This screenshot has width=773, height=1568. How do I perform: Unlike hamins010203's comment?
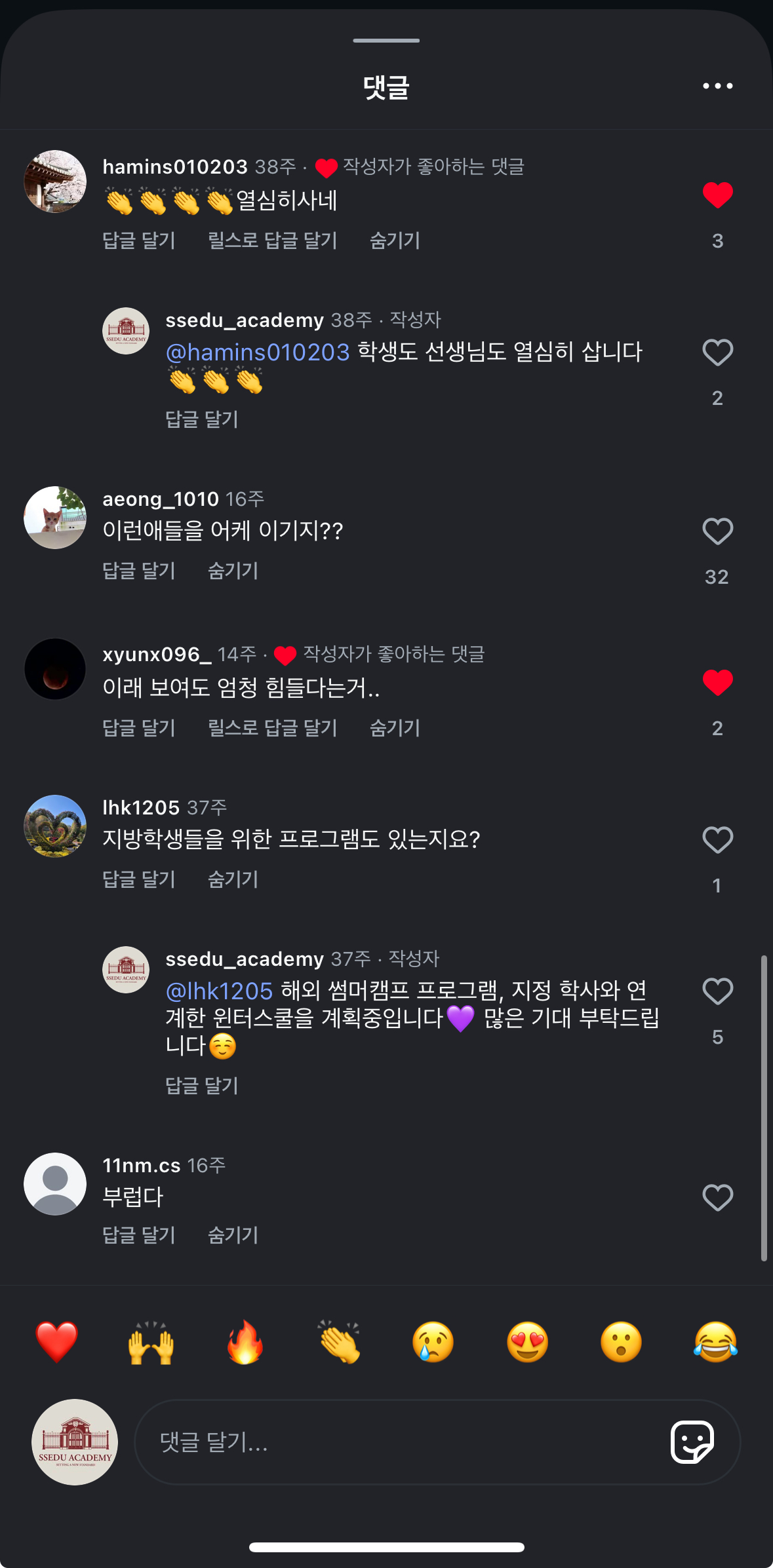(x=717, y=195)
